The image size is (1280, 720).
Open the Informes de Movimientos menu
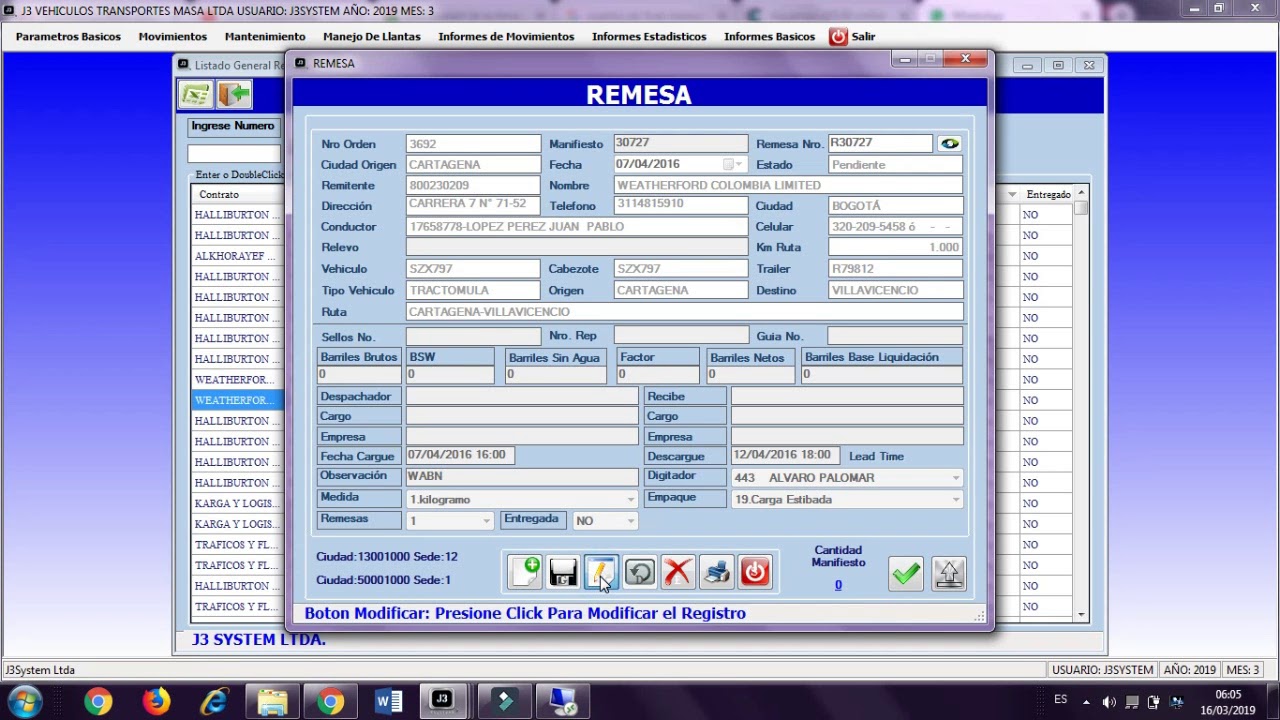506,36
